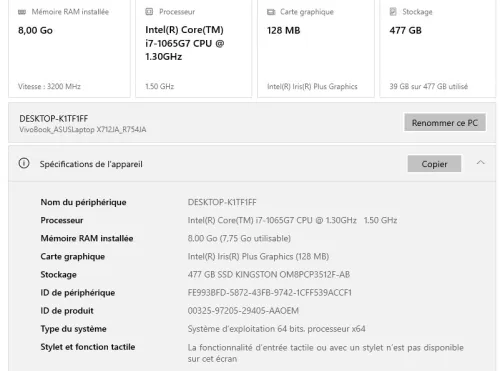The image size is (500, 371).
Task: Click ID de périphérique label
Action: 78,293
